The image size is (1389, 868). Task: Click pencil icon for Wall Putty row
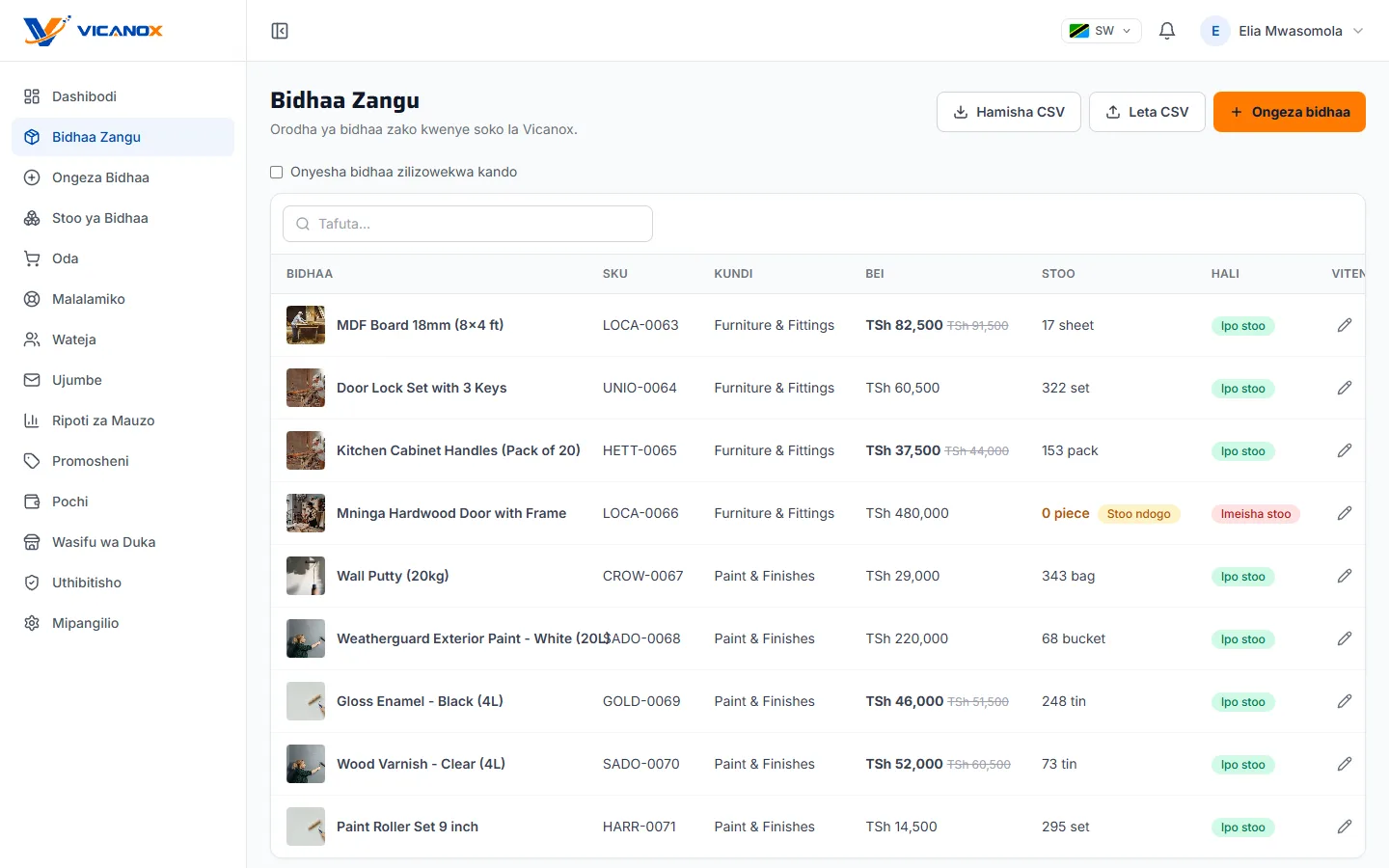pyautogui.click(x=1345, y=576)
